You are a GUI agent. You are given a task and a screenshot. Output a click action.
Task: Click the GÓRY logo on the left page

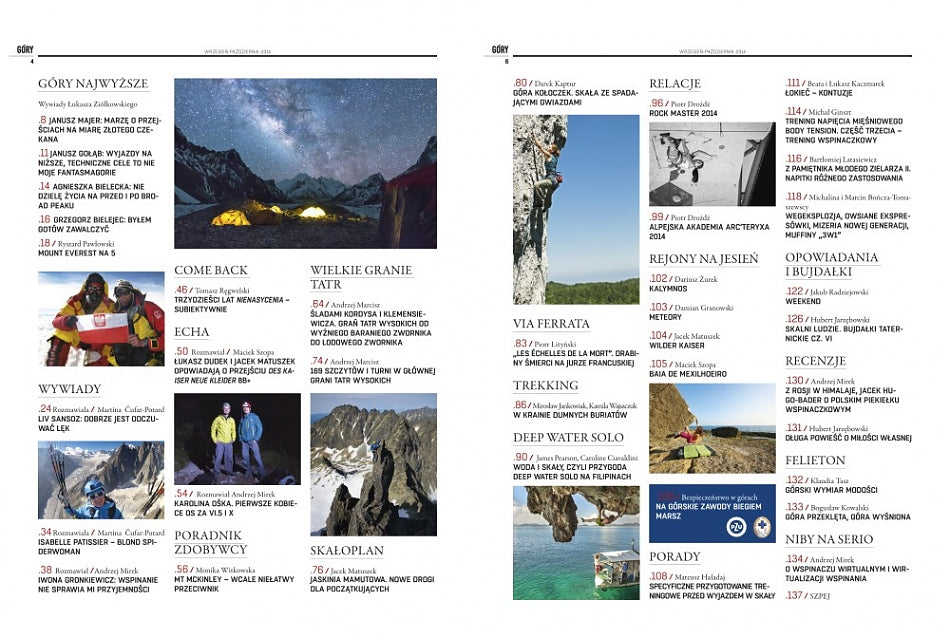(23, 49)
